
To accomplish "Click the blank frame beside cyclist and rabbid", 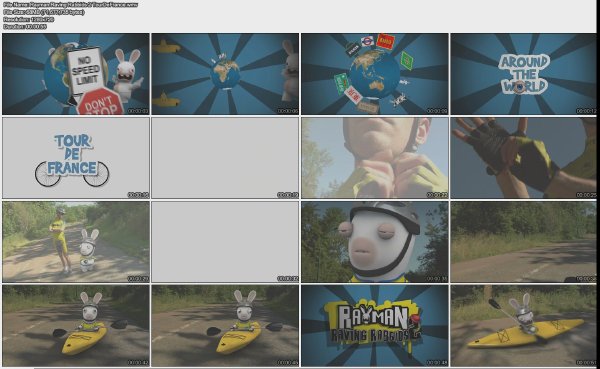I will click(x=225, y=242).
